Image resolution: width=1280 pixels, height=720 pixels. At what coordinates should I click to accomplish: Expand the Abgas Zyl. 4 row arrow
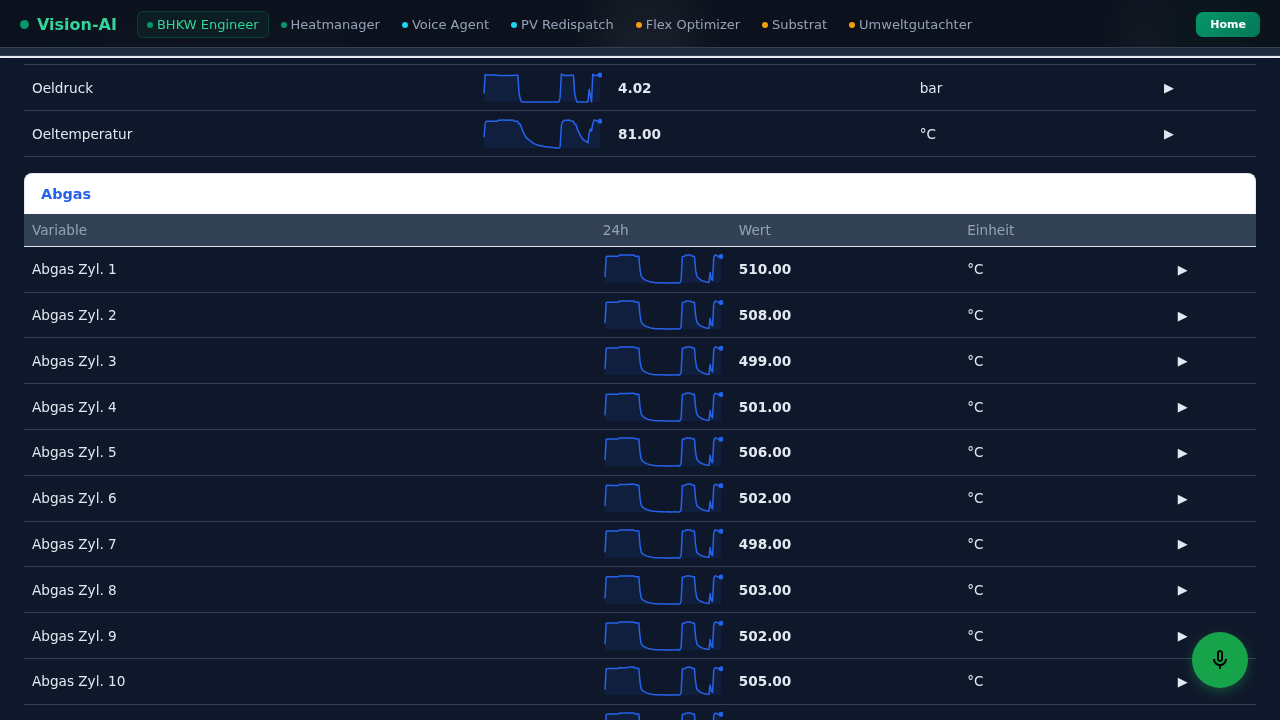pyautogui.click(x=1182, y=407)
